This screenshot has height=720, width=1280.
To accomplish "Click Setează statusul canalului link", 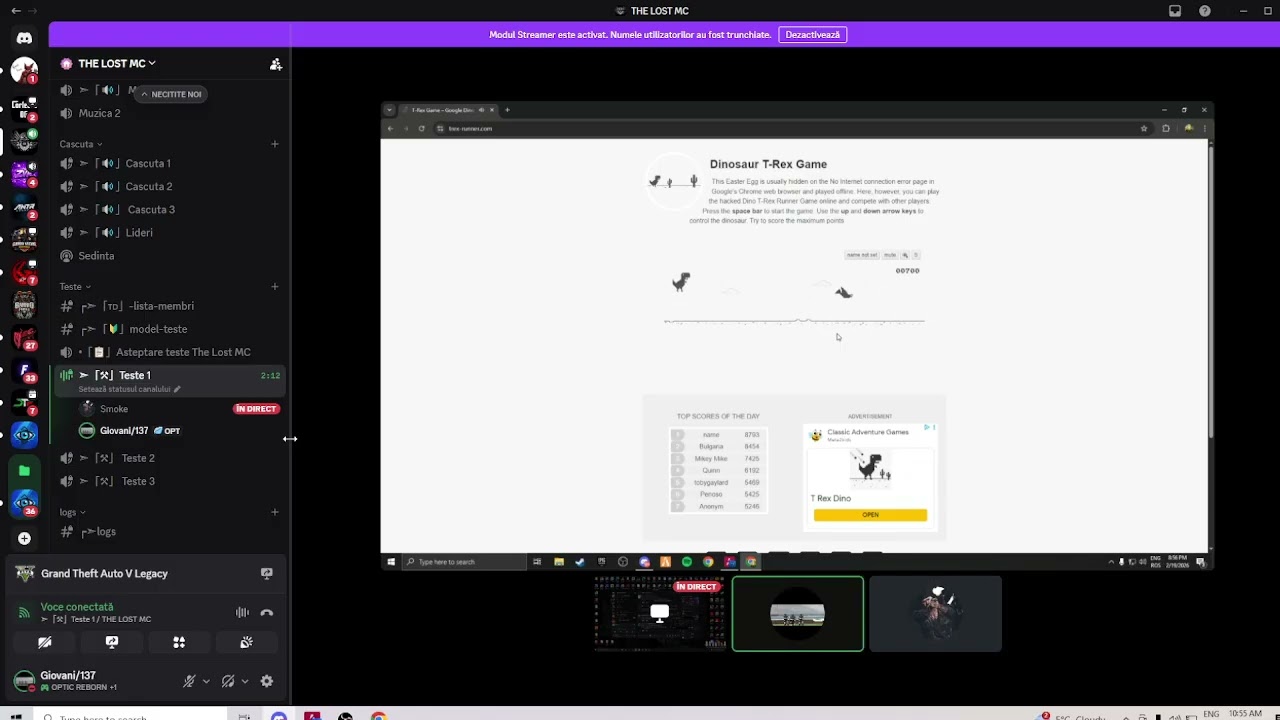I will (129, 389).
